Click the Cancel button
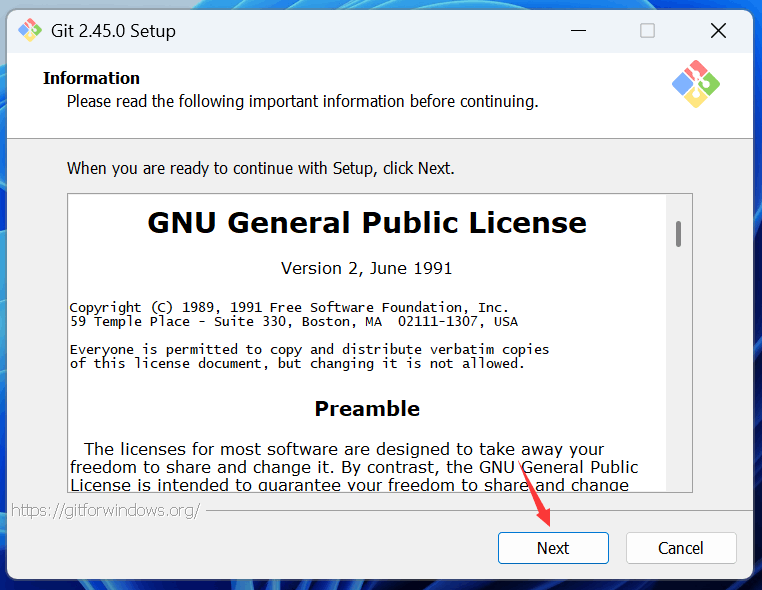 coord(681,548)
